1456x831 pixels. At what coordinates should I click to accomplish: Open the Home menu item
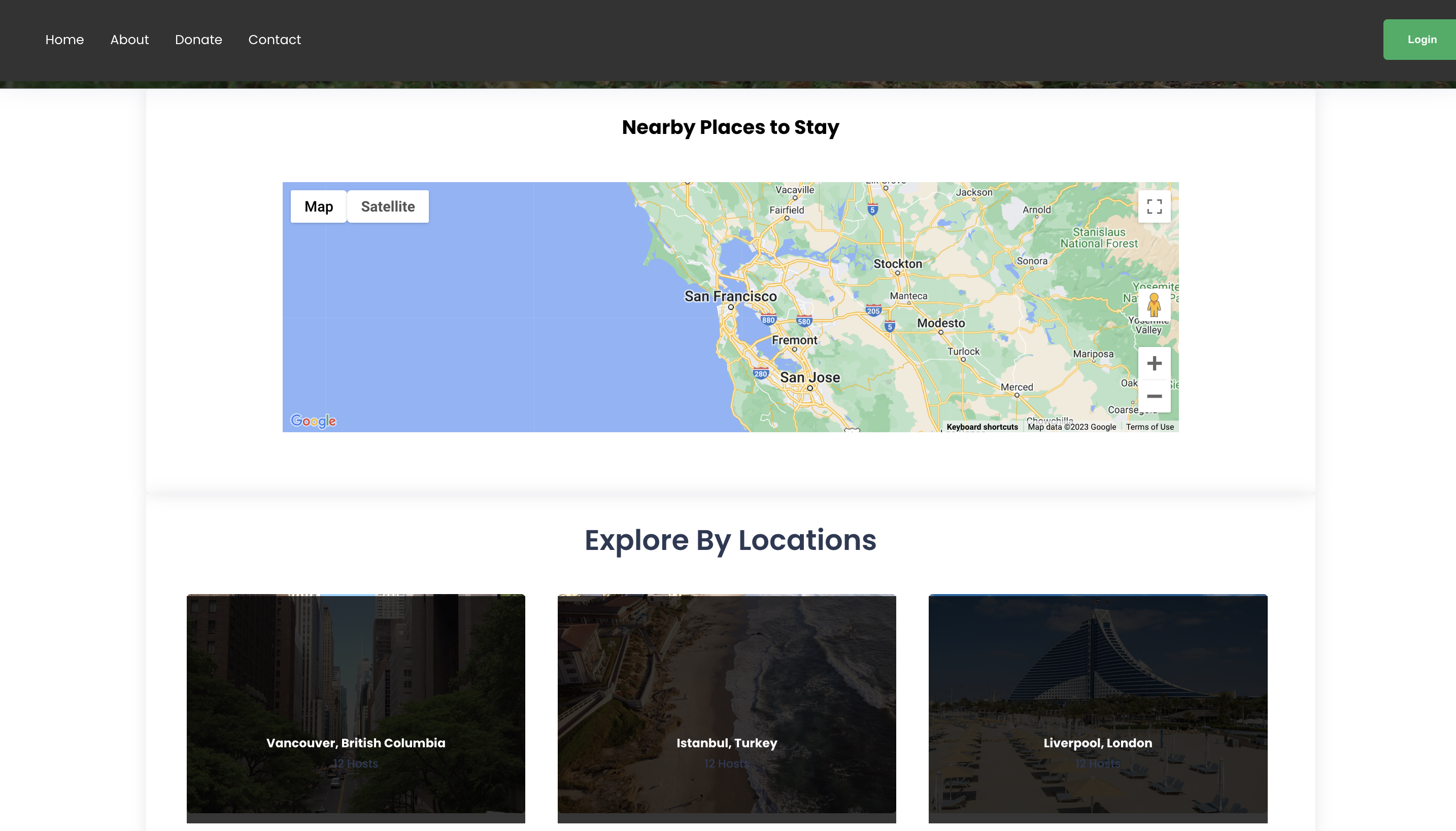(x=64, y=40)
